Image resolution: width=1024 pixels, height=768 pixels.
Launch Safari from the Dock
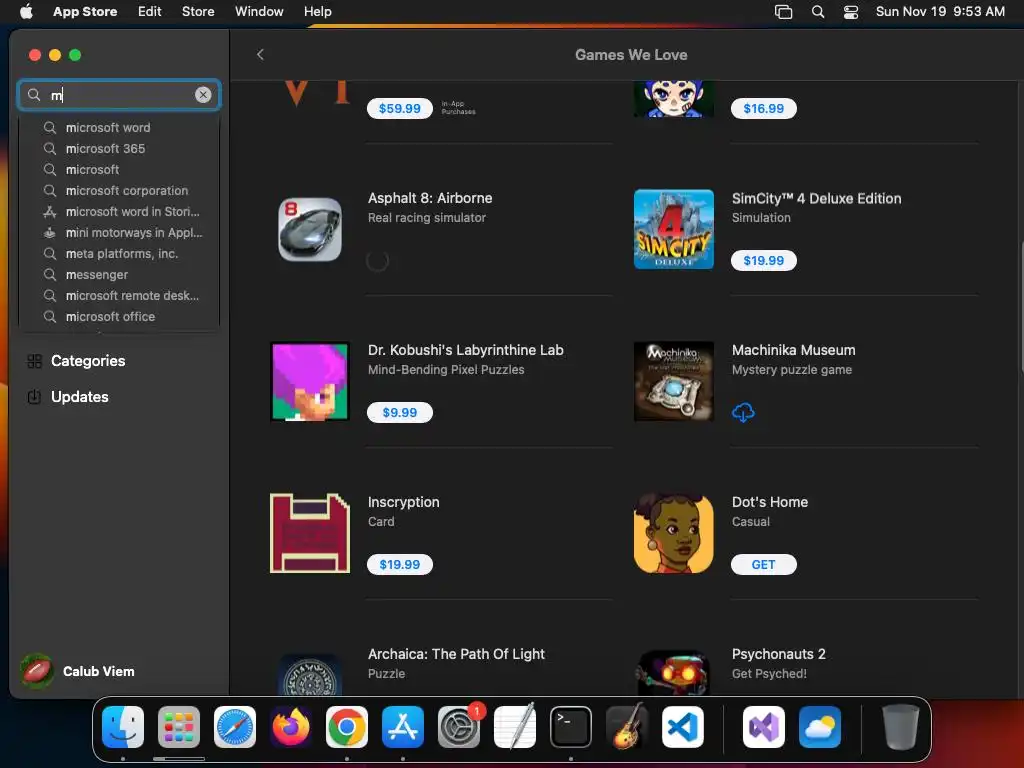pos(235,727)
